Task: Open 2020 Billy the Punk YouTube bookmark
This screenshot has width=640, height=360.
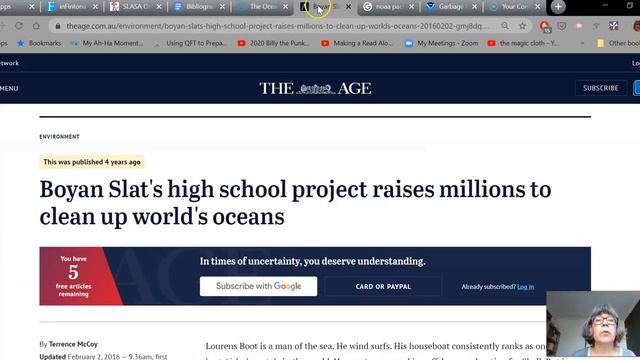Action: click(x=273, y=43)
